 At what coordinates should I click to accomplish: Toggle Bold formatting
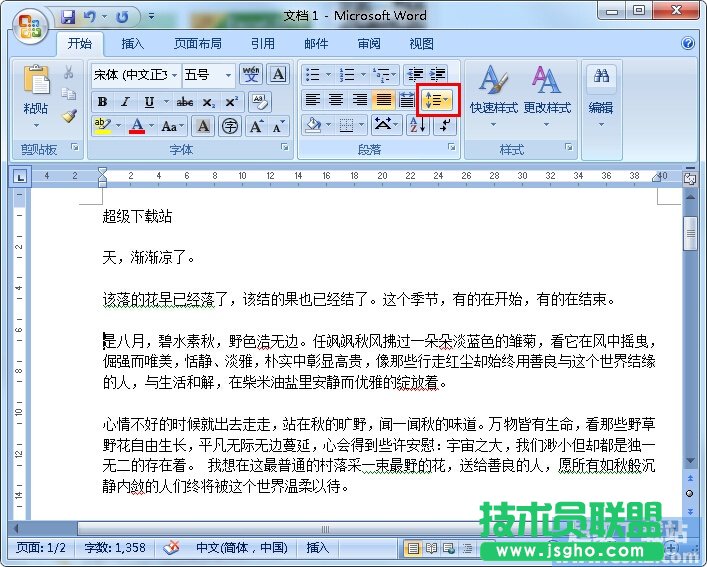coord(102,102)
